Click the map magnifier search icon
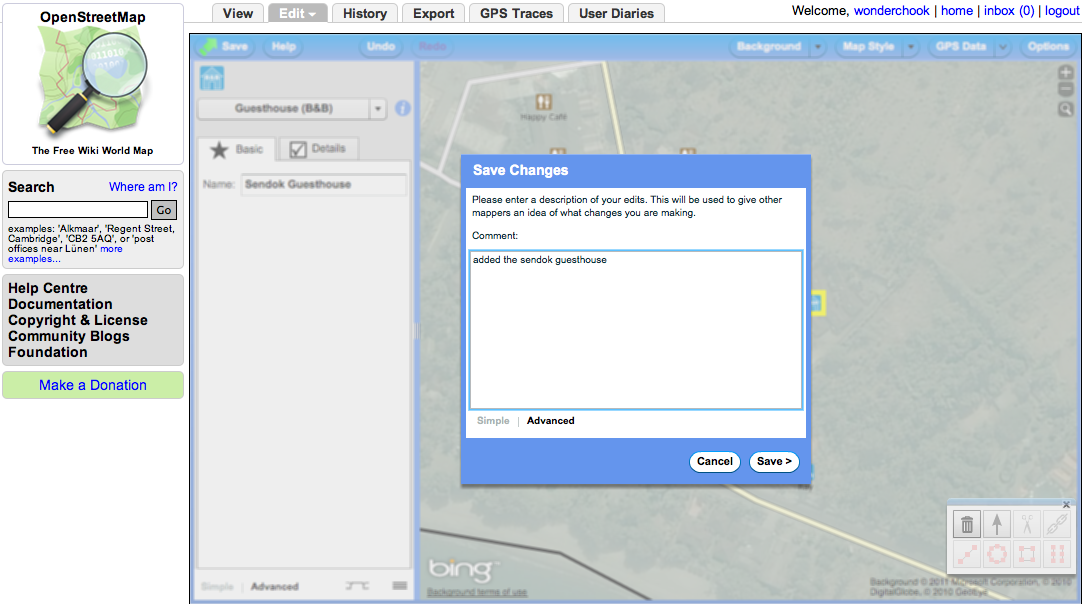The height and width of the screenshot is (604, 1082). point(1065,109)
